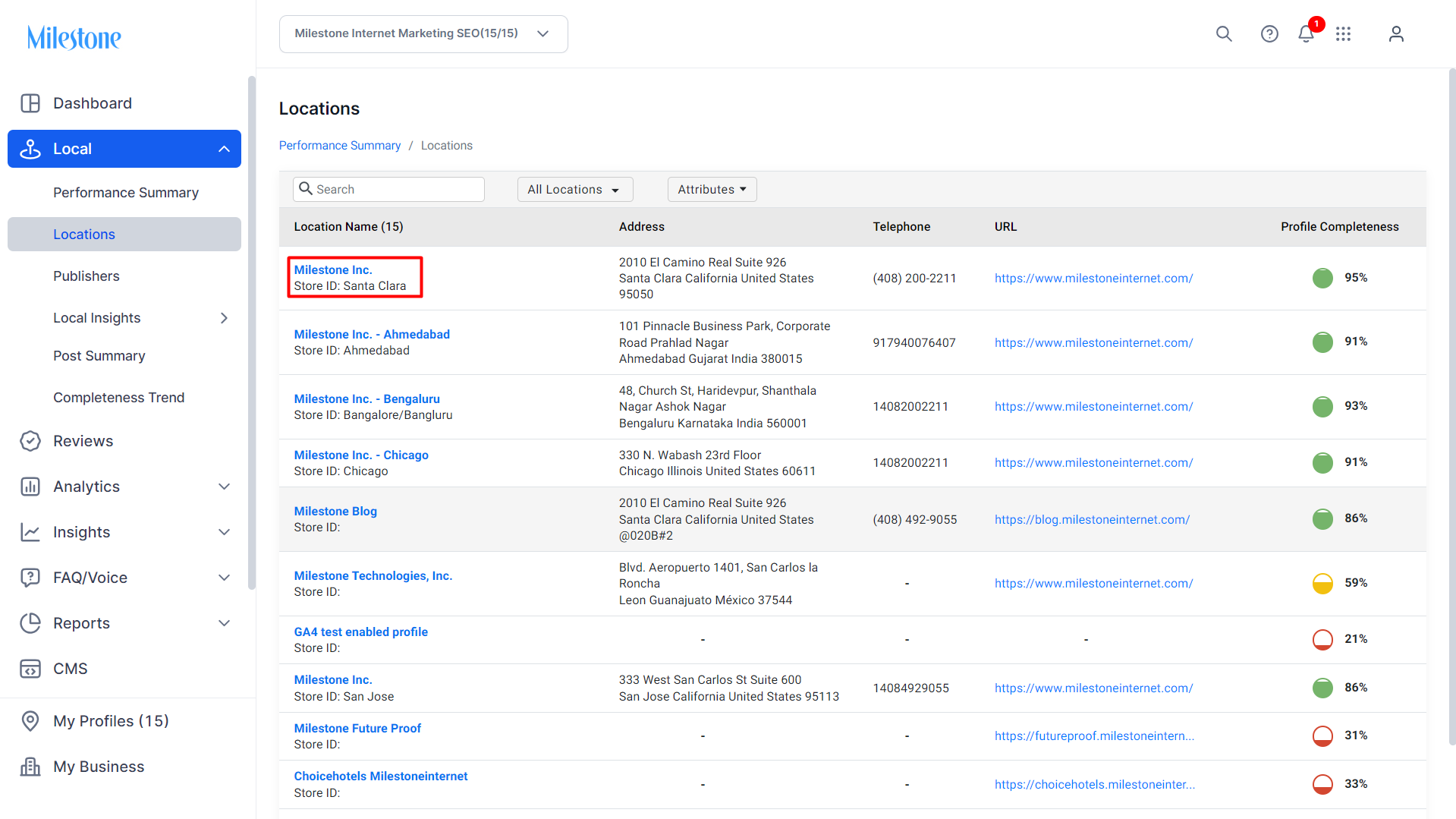Expand the Reports chevron
The image size is (1456, 819).
pyautogui.click(x=224, y=623)
